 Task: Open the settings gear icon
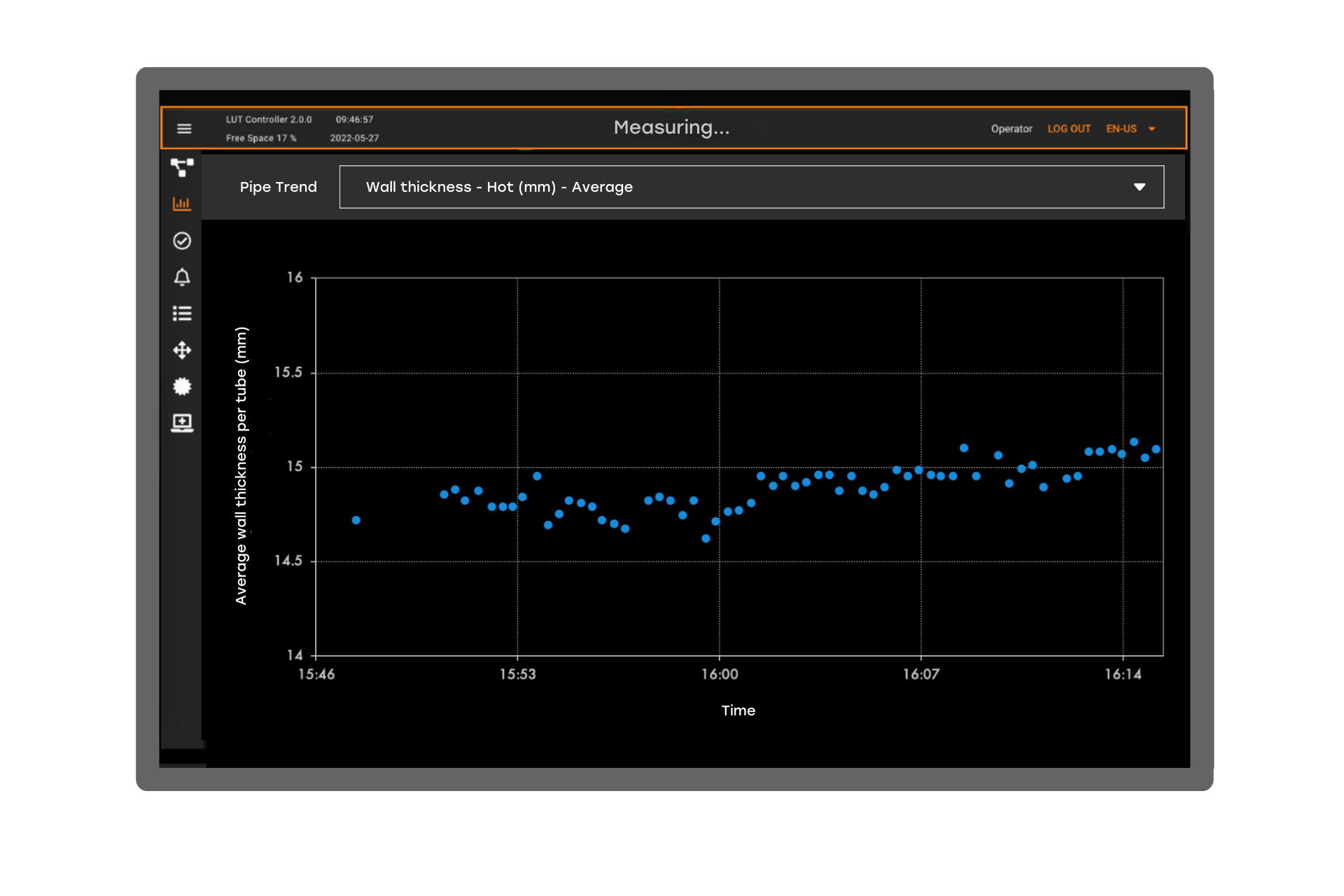pyautogui.click(x=182, y=386)
